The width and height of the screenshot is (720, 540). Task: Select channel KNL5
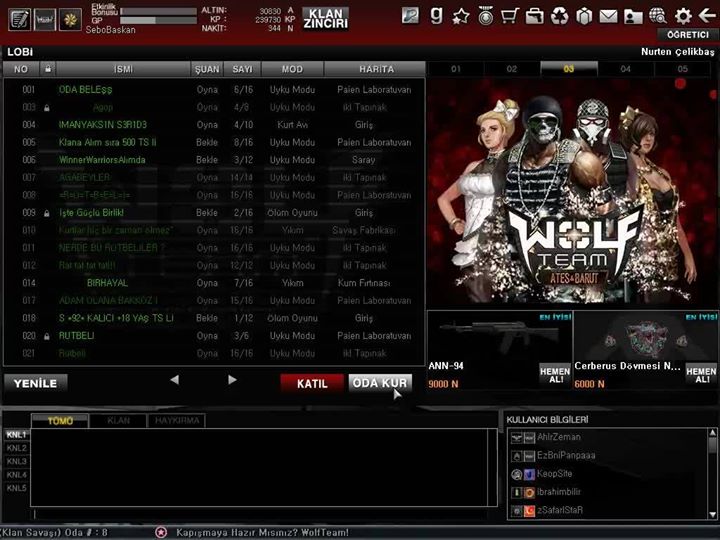coord(17,488)
